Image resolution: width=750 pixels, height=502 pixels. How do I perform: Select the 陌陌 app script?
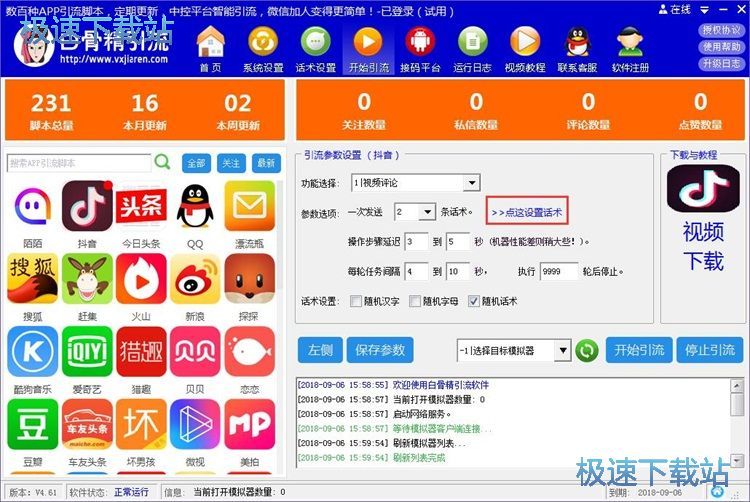(x=33, y=207)
